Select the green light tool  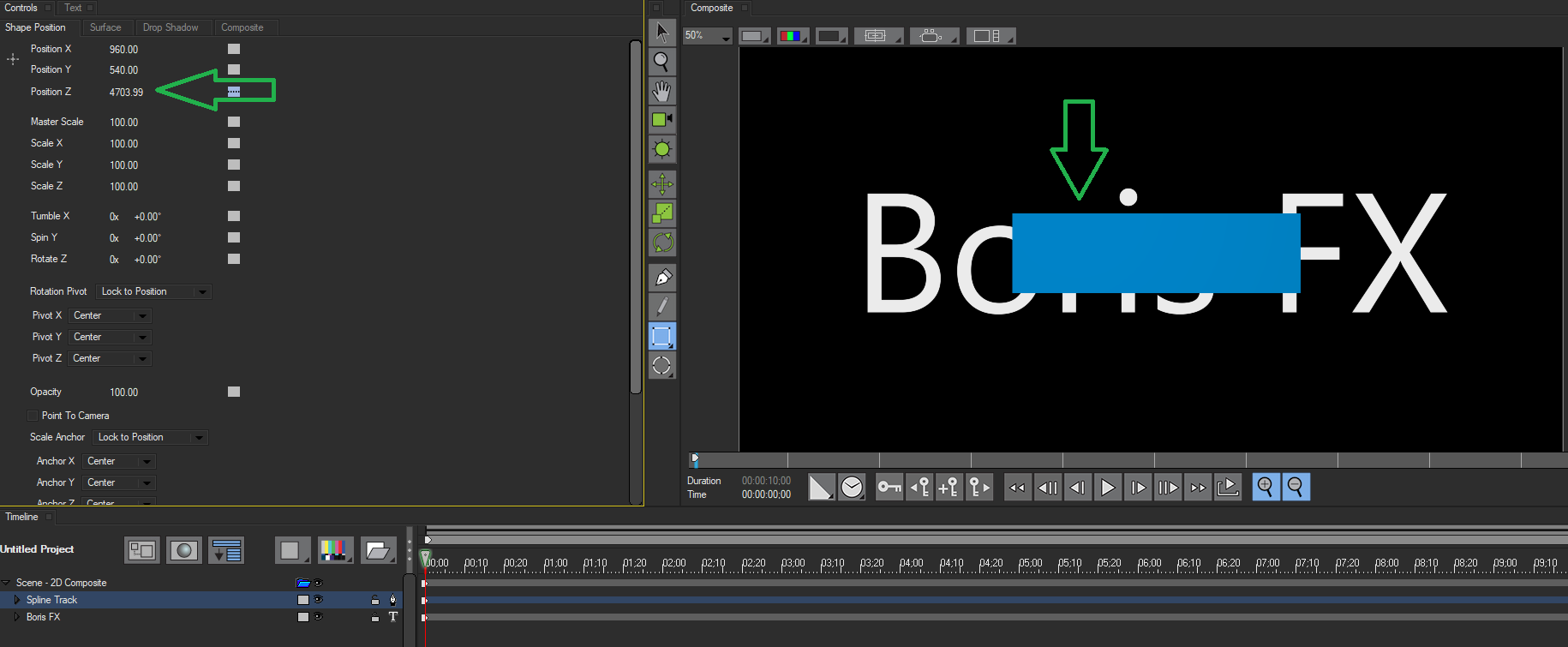(661, 149)
